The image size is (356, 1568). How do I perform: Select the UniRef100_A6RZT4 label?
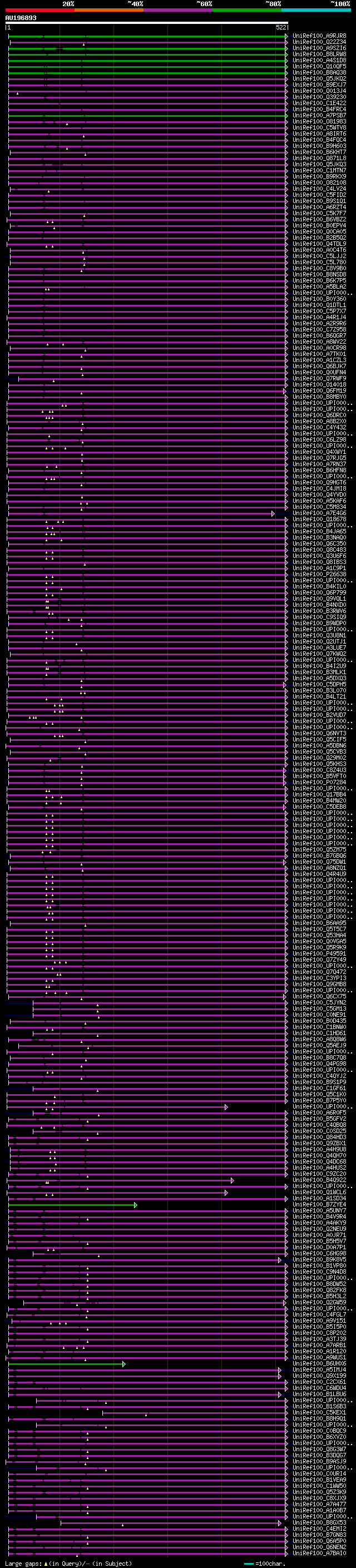coord(319,207)
